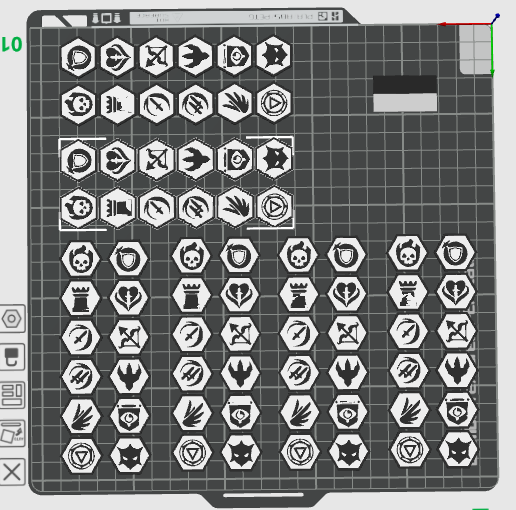Select the dark rectangular object on the bed
Image resolution: width=516 pixels, height=510 pixels.
point(405,84)
